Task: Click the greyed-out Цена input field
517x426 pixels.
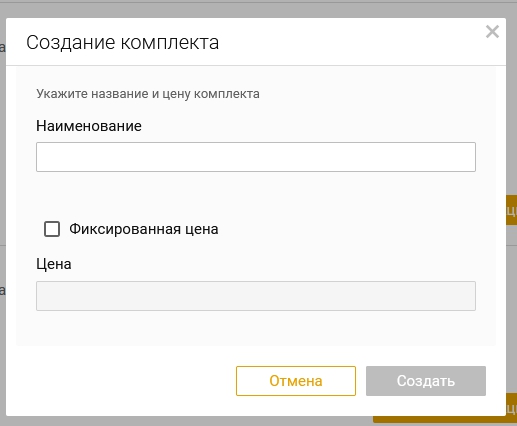Action: click(256, 296)
